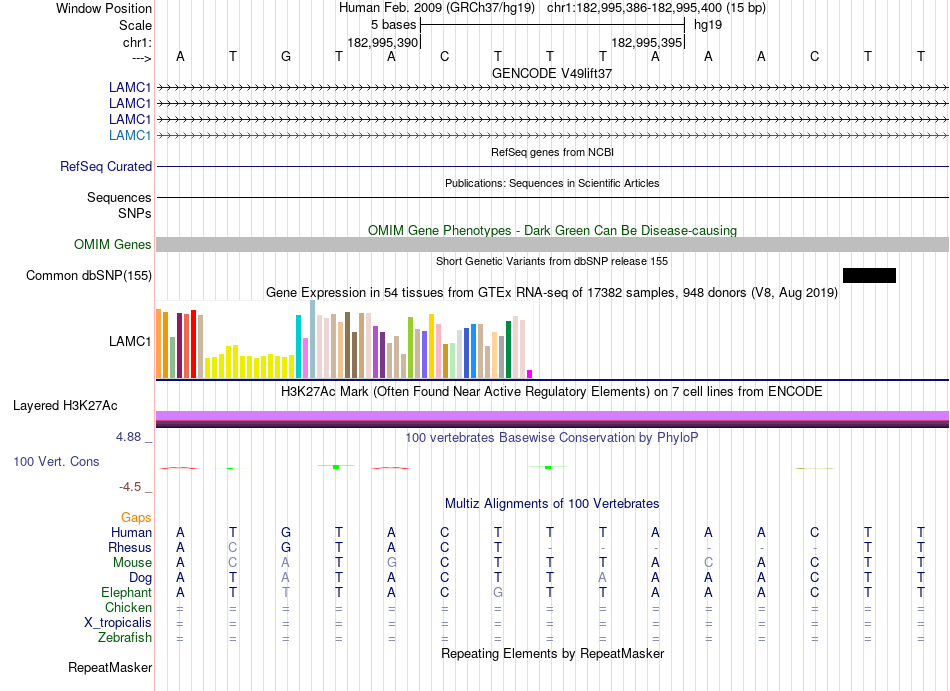Click the Sequences track label
This screenshot has height=691, width=950.
[119, 197]
